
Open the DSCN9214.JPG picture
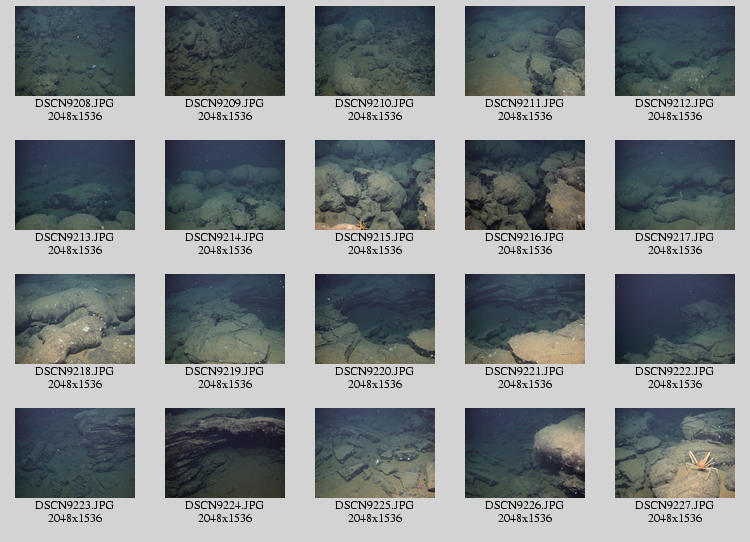coord(225,185)
